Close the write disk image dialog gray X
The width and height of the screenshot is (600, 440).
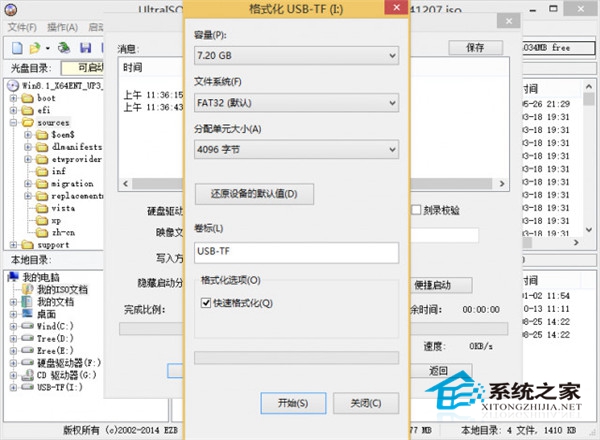509,21
